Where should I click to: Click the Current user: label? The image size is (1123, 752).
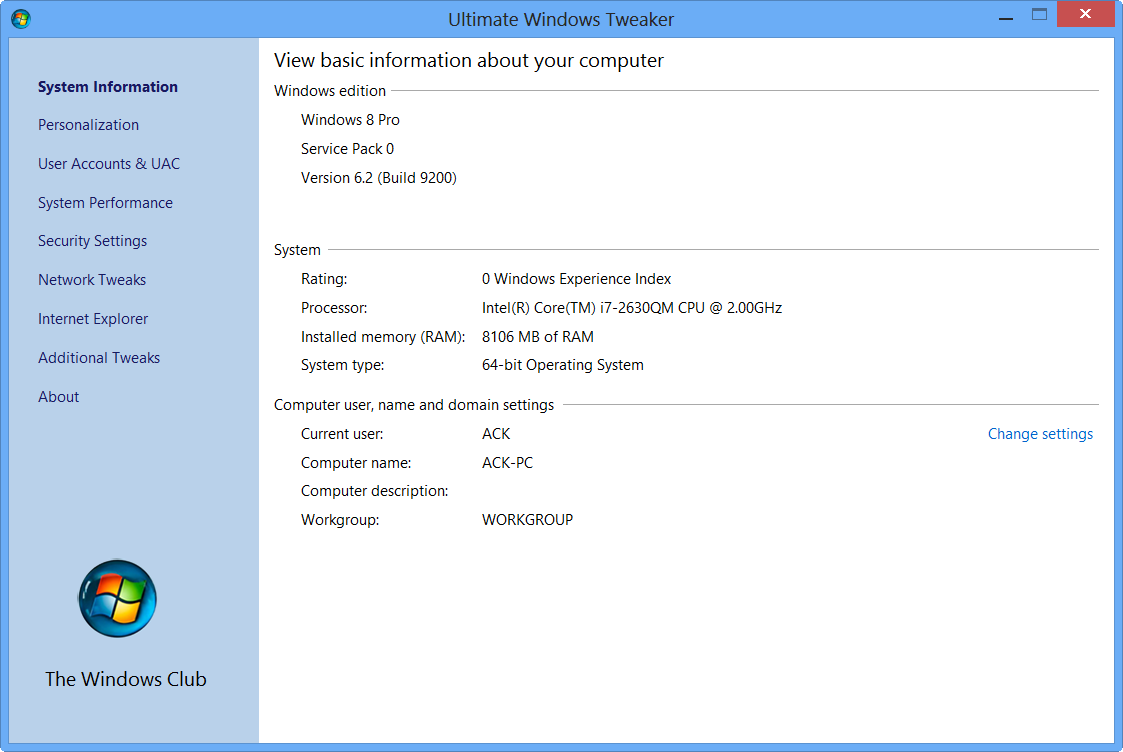(342, 434)
